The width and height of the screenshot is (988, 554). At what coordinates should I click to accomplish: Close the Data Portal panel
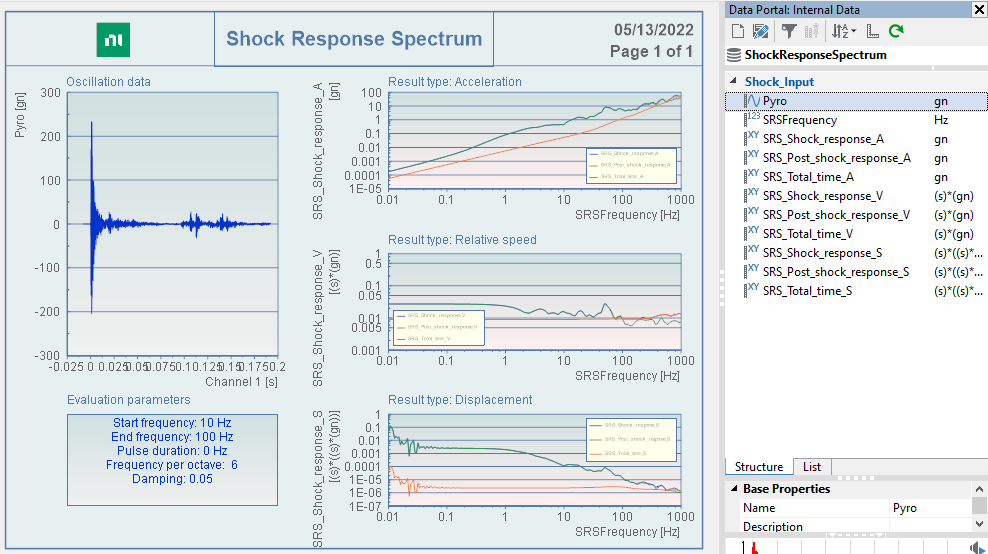(x=978, y=10)
